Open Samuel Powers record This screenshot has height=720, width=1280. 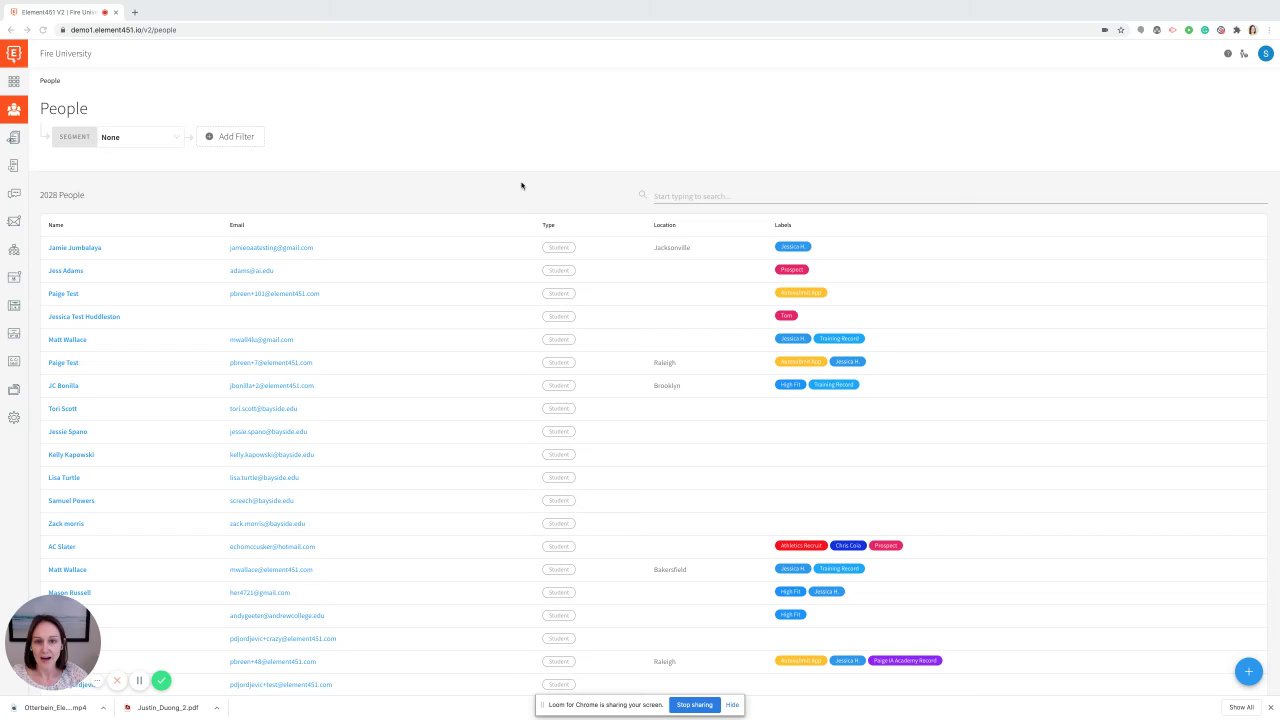(71, 501)
